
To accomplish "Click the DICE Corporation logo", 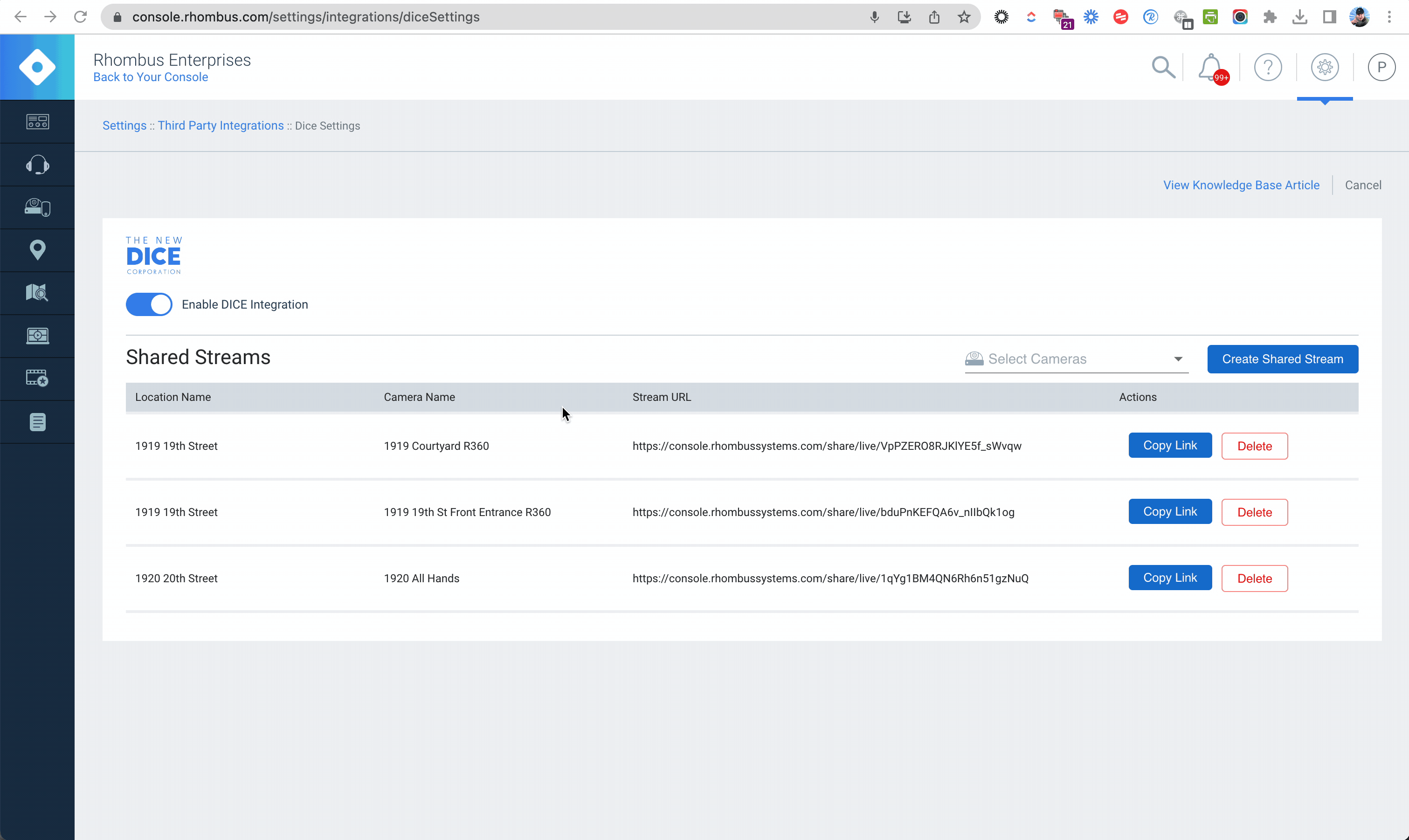I will click(154, 255).
